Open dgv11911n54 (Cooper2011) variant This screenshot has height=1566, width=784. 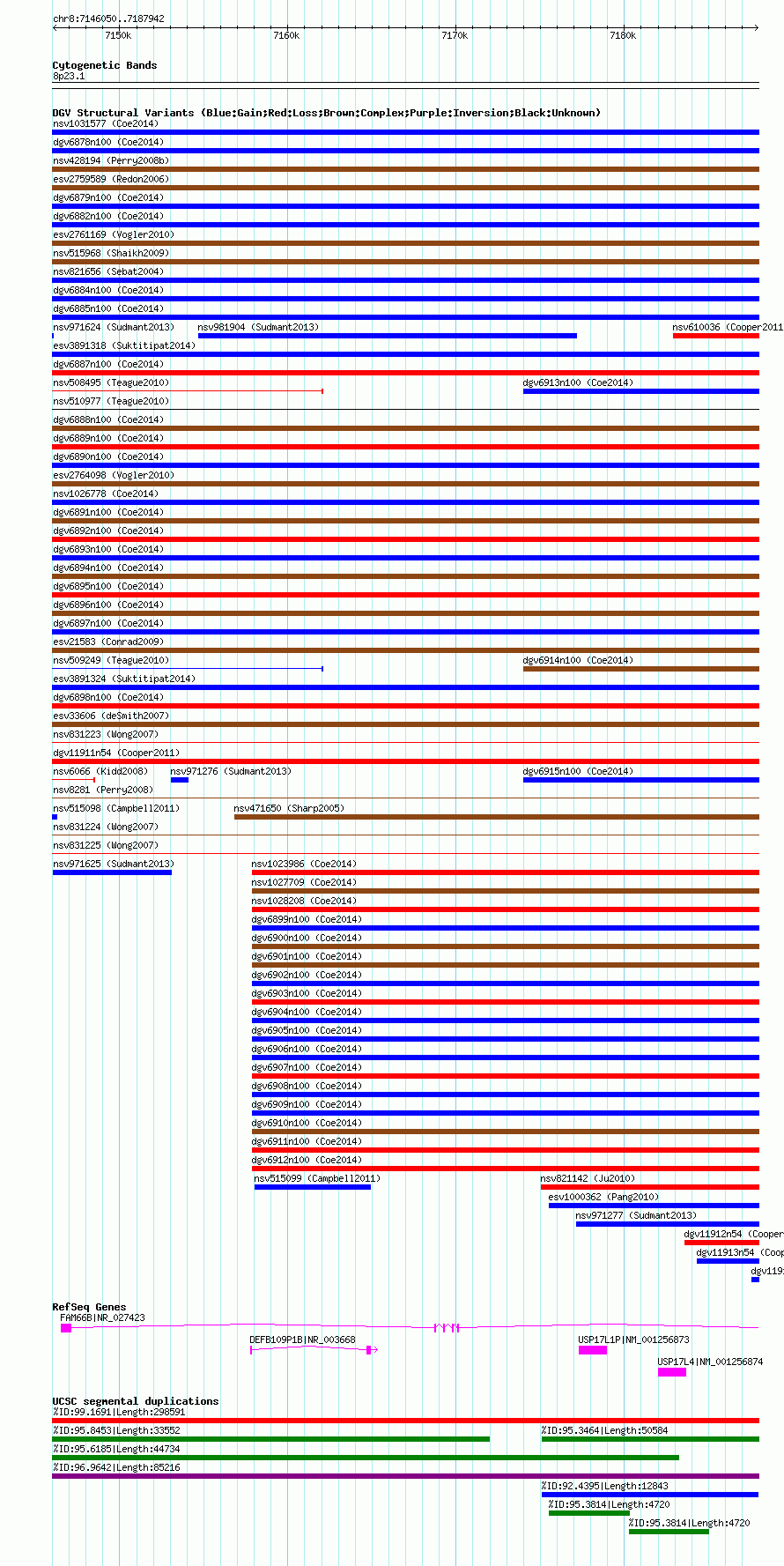tap(116, 753)
